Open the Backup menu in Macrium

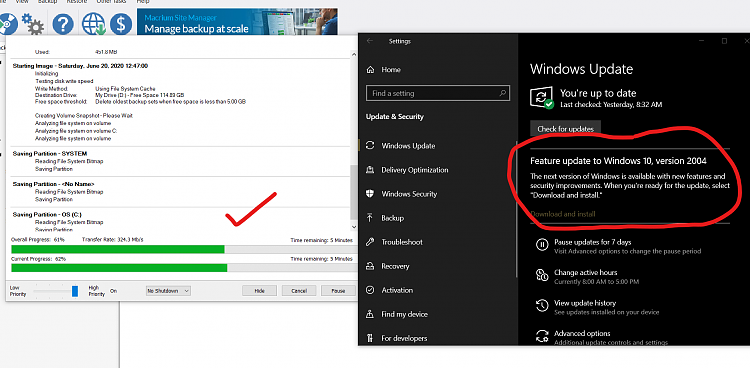[x=48, y=2]
